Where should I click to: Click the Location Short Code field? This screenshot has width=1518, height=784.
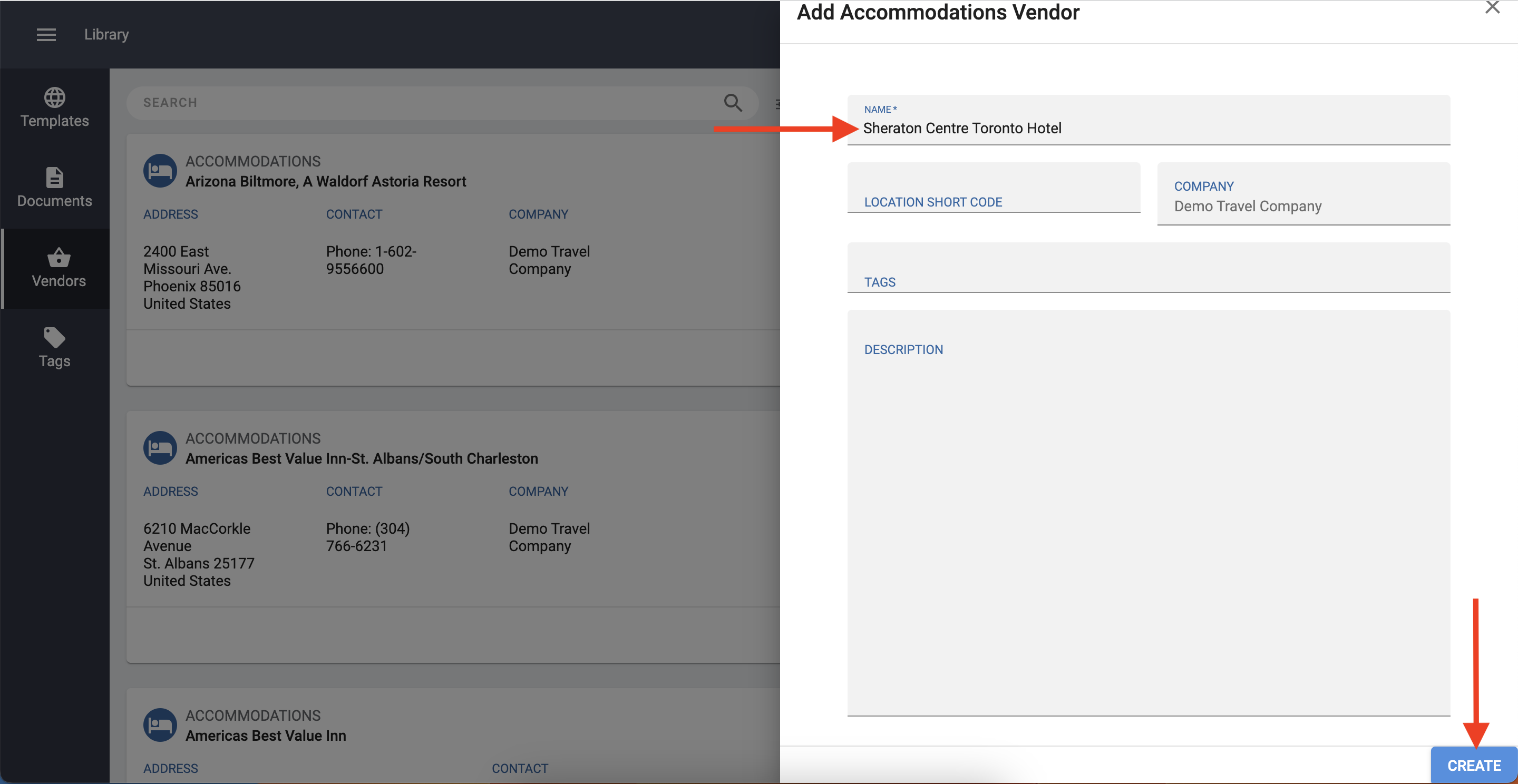[994, 188]
